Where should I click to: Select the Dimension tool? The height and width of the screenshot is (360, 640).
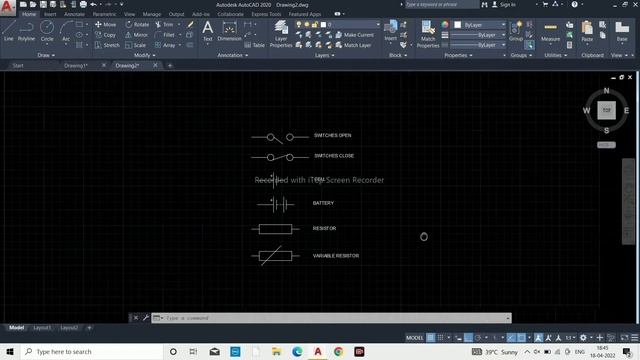point(229,31)
